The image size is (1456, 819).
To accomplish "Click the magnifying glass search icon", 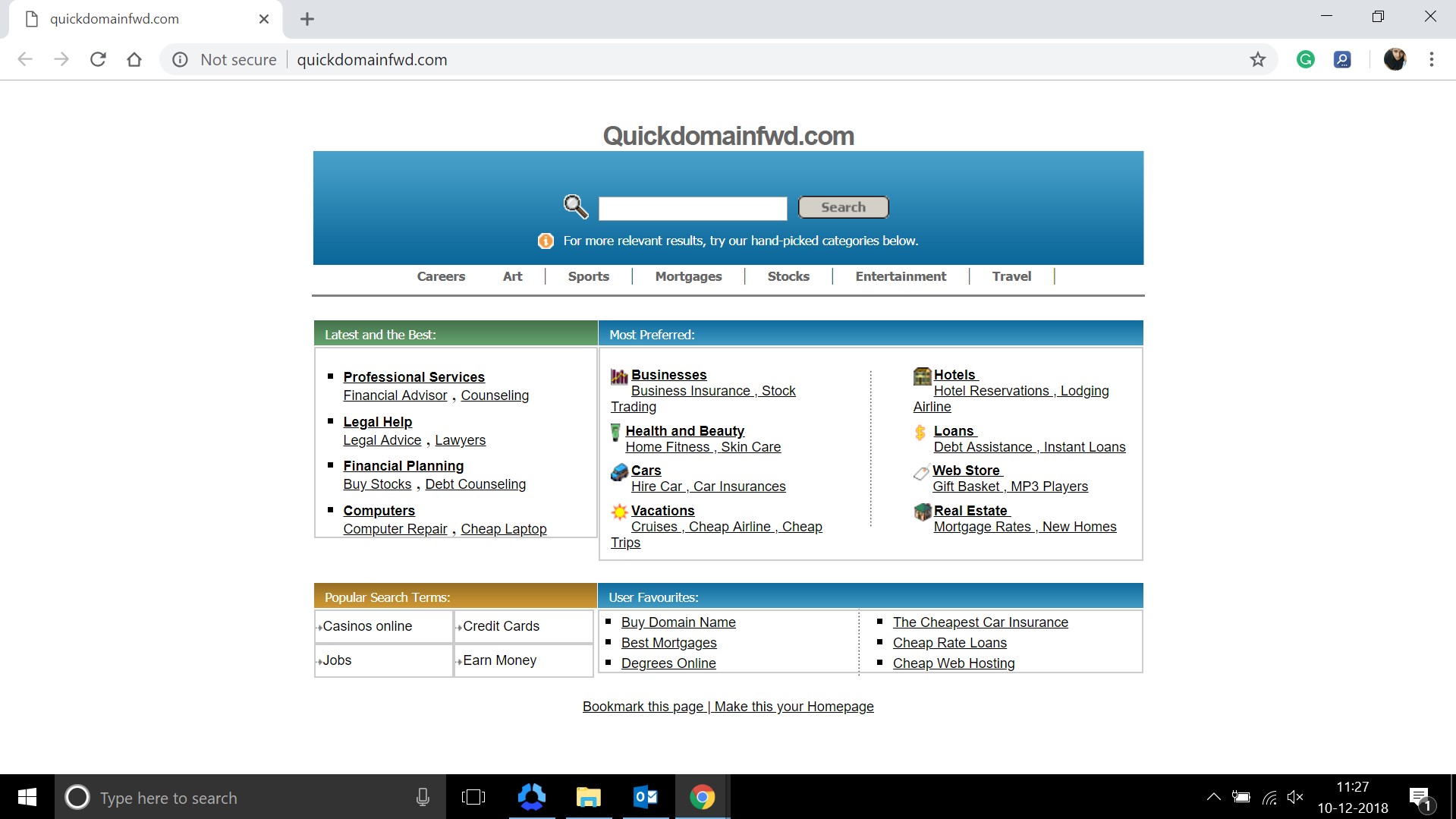I will click(x=575, y=206).
